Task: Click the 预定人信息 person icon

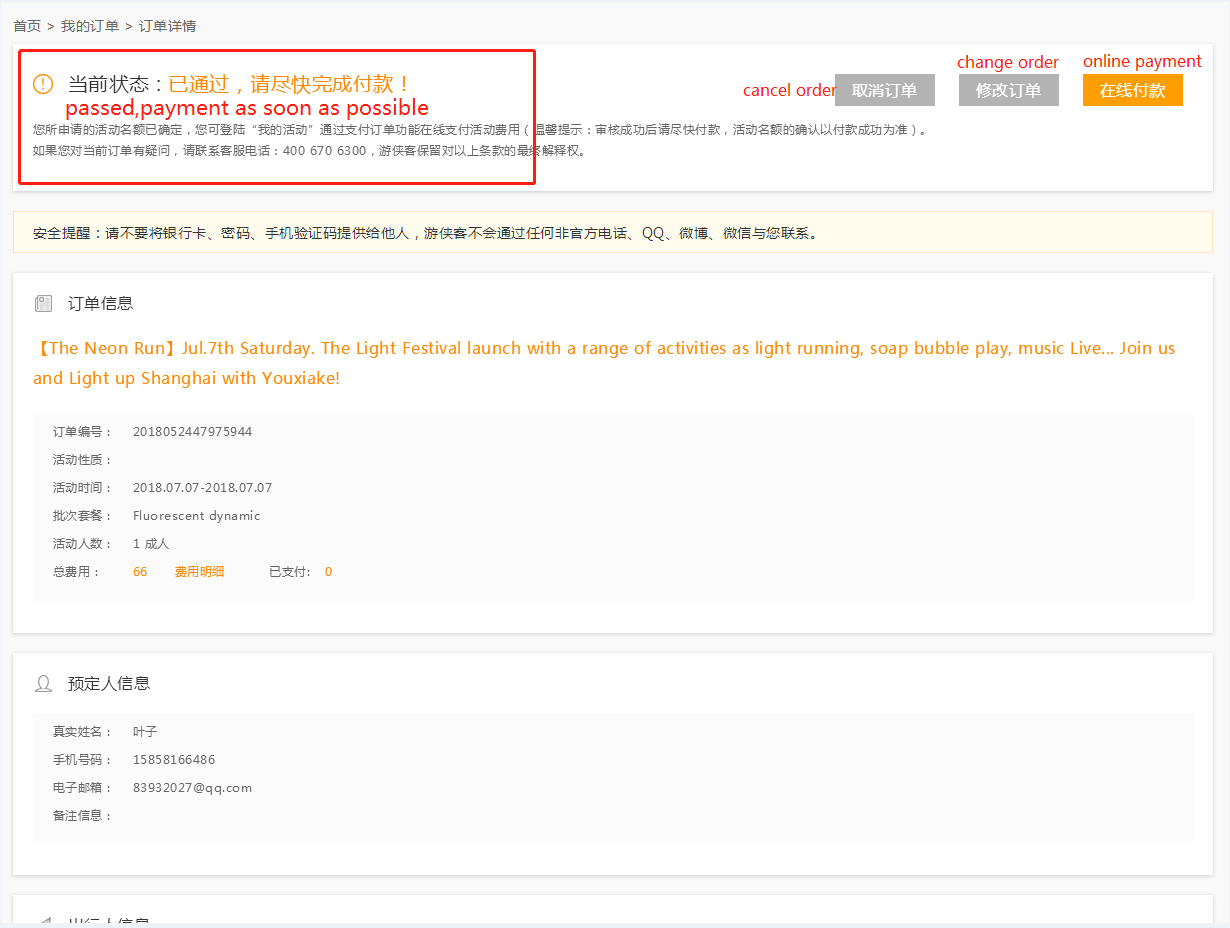Action: click(43, 683)
